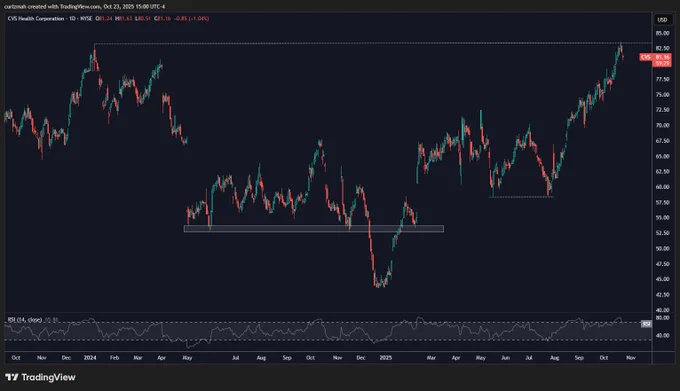This screenshot has width=680, height=391.
Task: Click the 57.50 price axis label
Action: 662,202
